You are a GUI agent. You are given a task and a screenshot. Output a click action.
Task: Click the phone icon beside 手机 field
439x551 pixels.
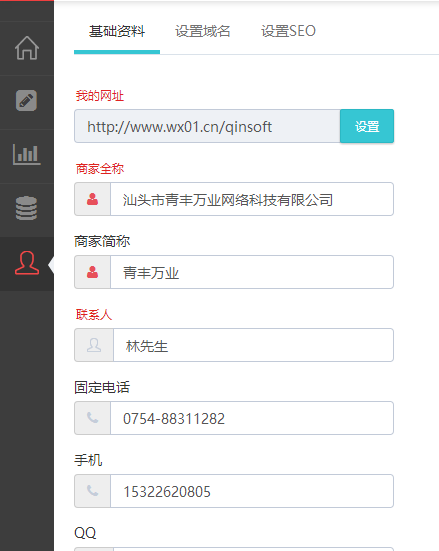pyautogui.click(x=92, y=491)
